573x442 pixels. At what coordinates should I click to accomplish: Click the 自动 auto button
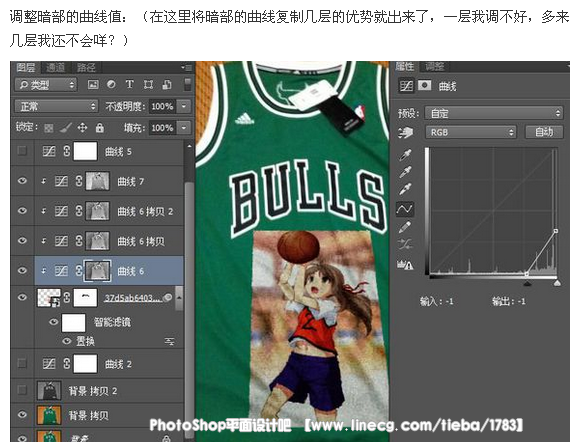pyautogui.click(x=544, y=132)
